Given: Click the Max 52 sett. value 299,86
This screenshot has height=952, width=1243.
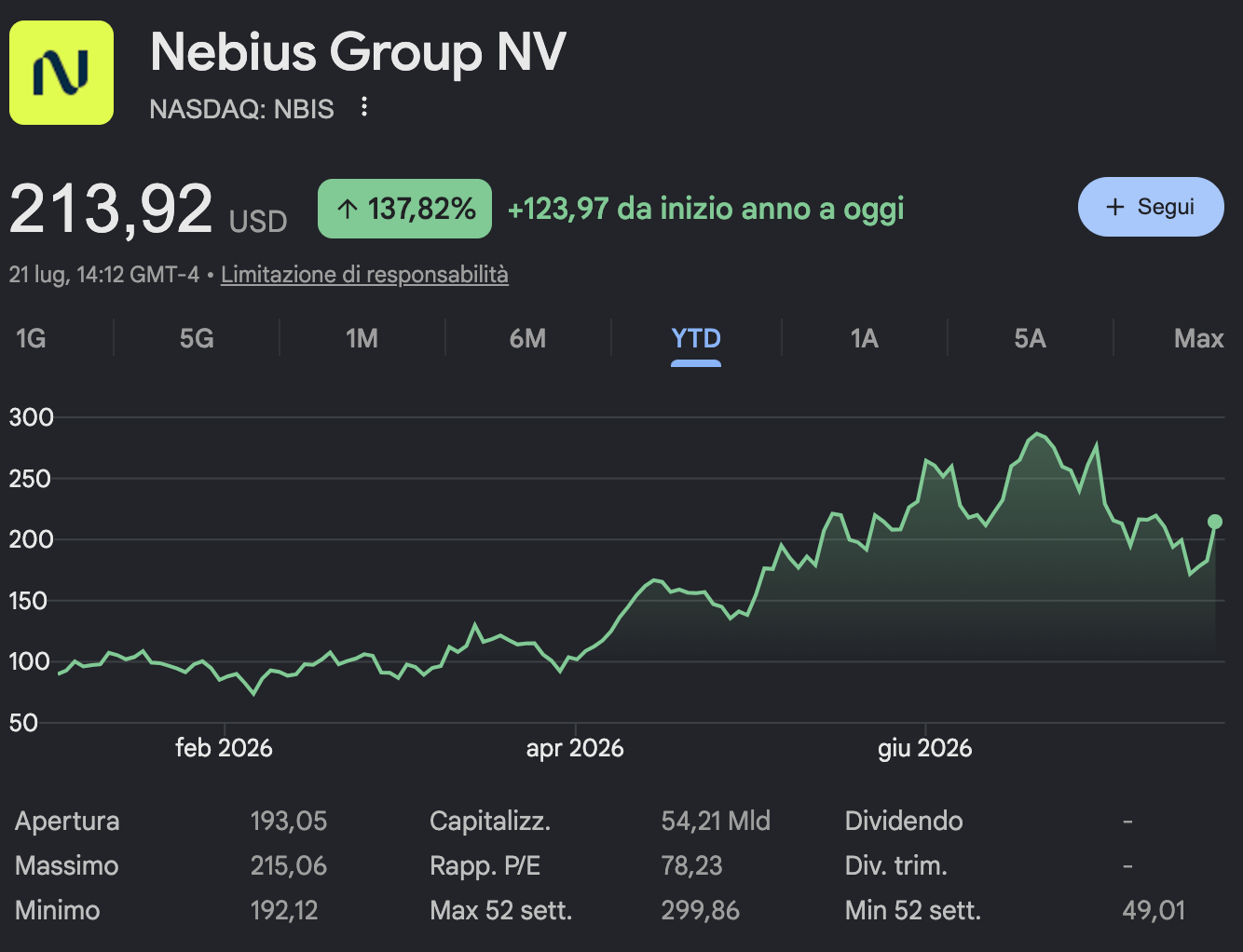Looking at the screenshot, I should pyautogui.click(x=700, y=910).
